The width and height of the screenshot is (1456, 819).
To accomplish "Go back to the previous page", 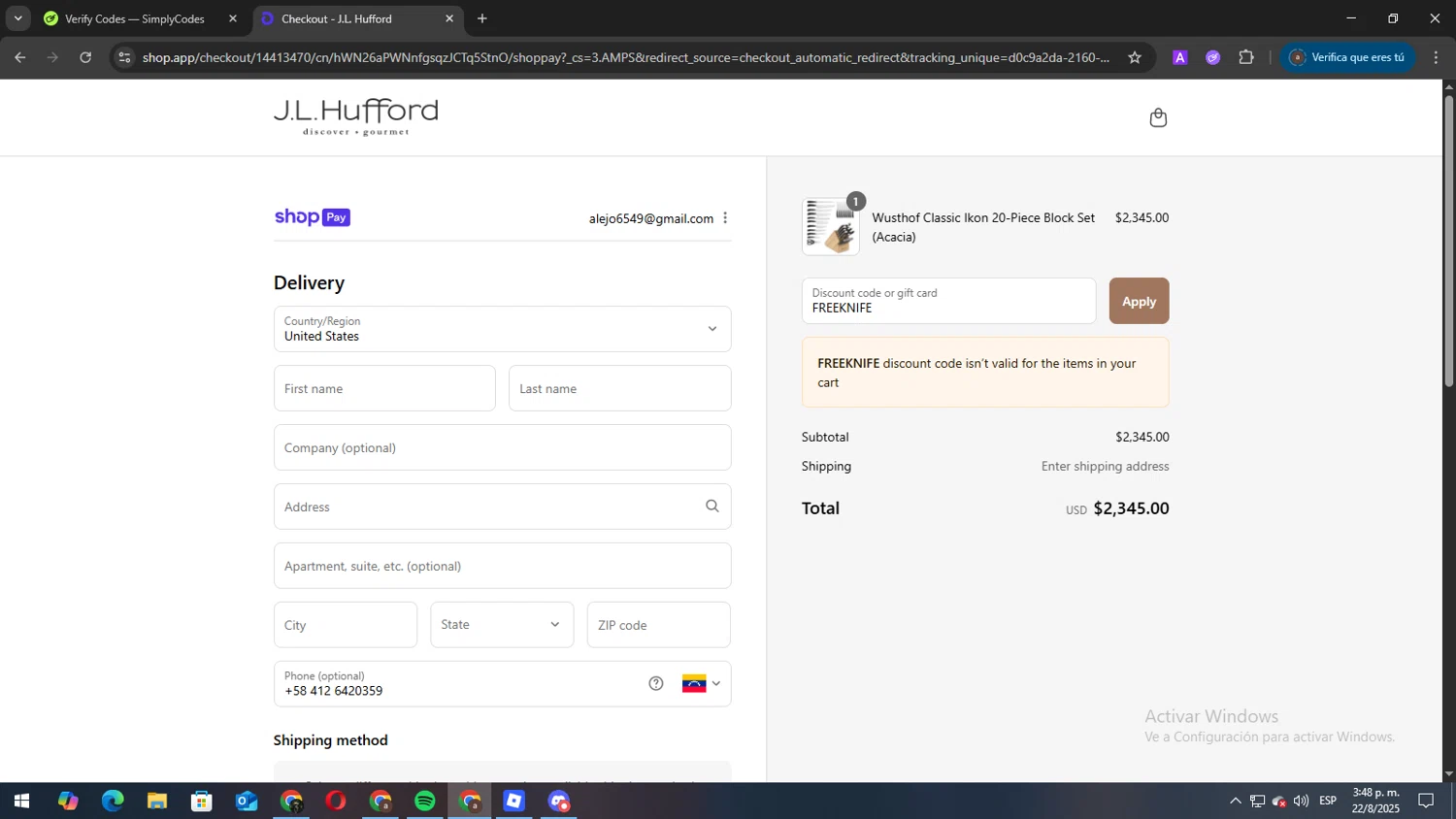I will click(19, 57).
